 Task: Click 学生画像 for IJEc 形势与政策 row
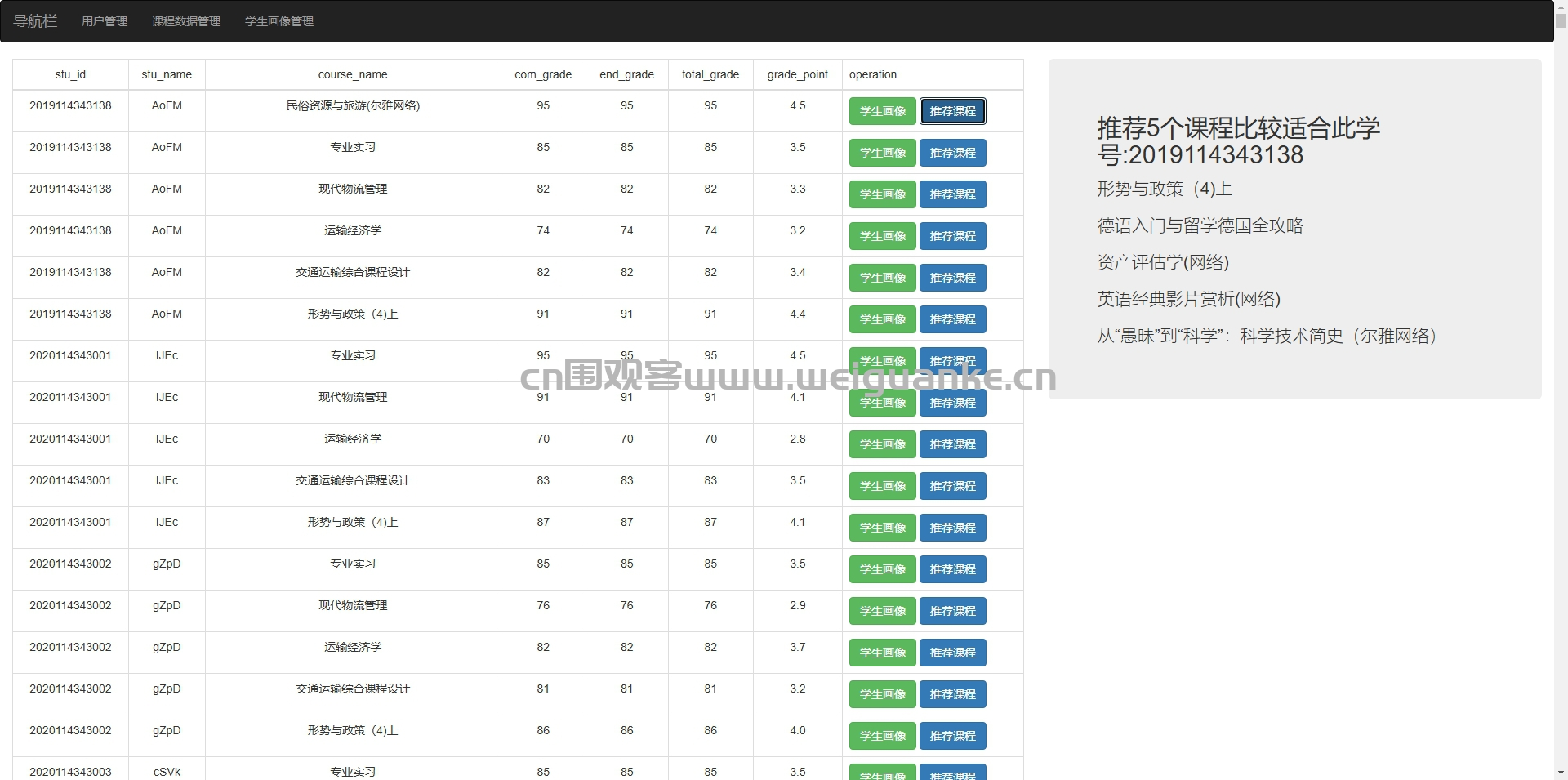pyautogui.click(x=883, y=528)
